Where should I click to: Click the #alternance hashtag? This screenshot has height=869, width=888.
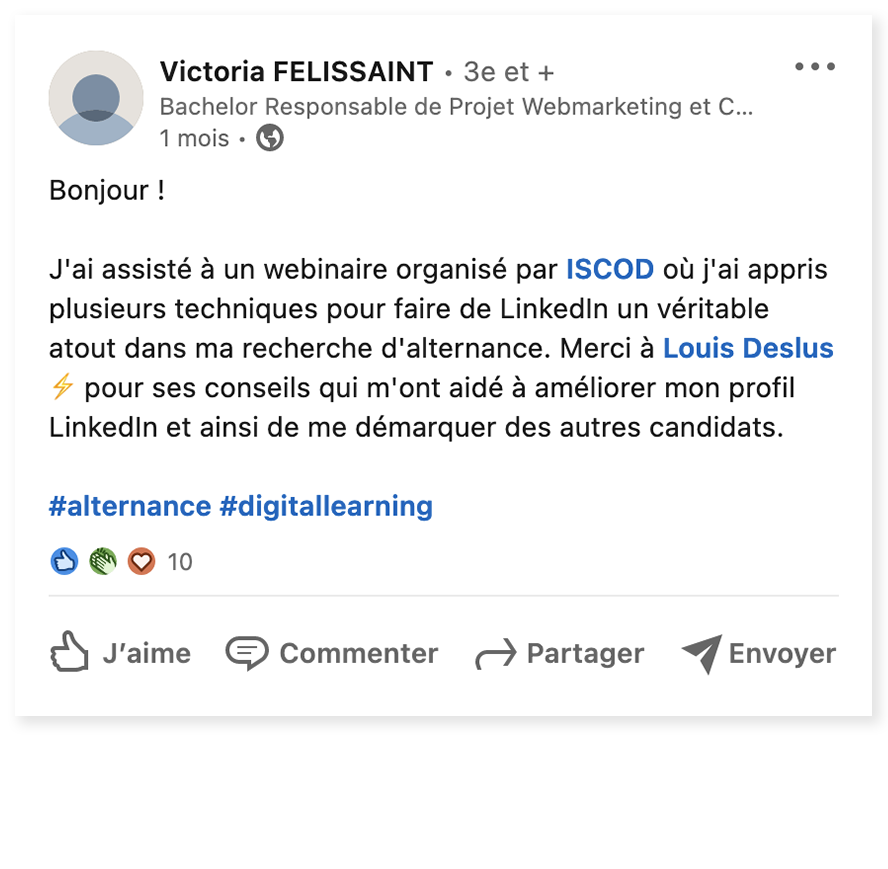click(x=130, y=506)
